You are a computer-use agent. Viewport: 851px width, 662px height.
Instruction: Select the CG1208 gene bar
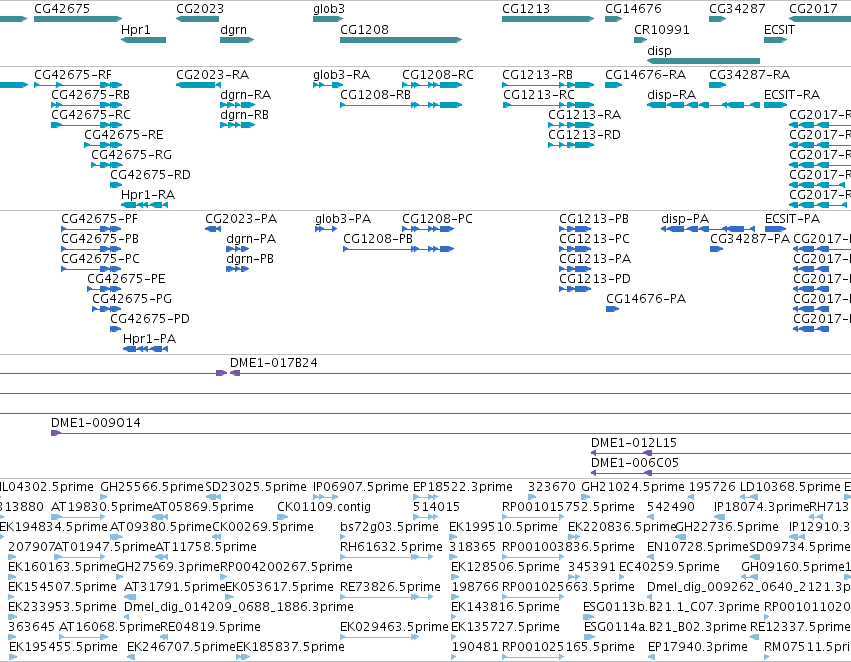point(401,40)
